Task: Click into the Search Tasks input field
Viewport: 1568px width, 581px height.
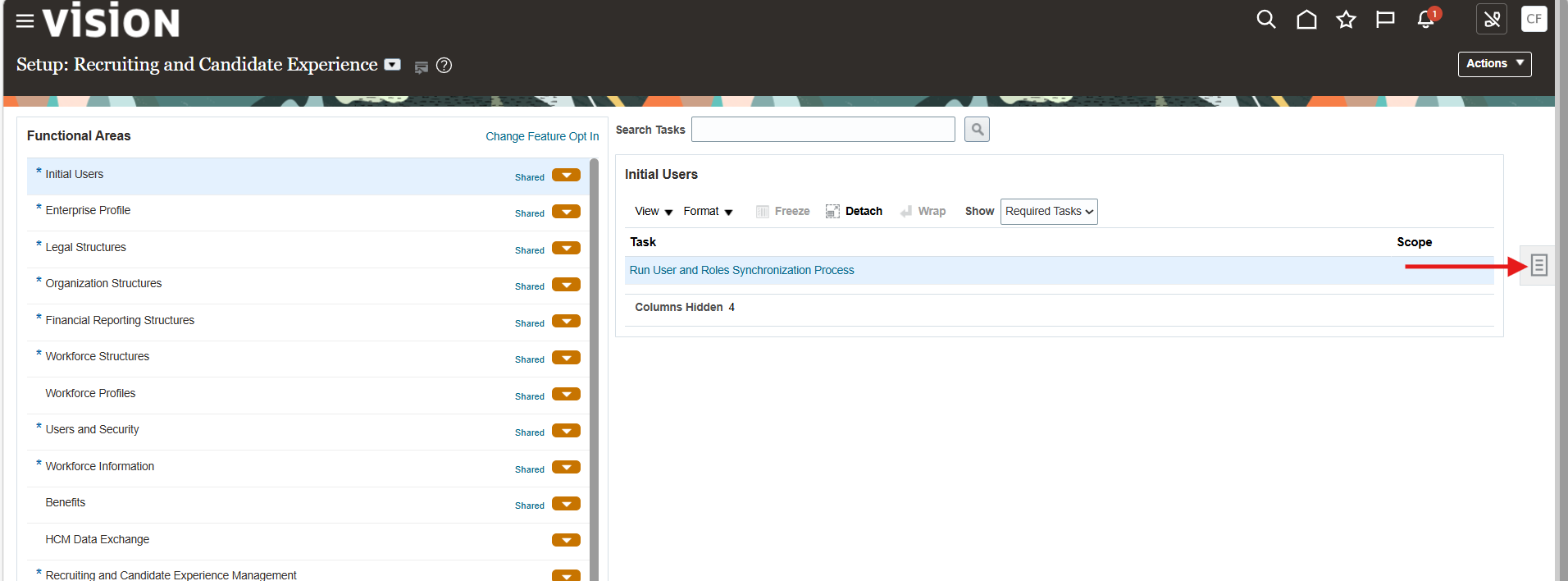Action: tap(823, 130)
